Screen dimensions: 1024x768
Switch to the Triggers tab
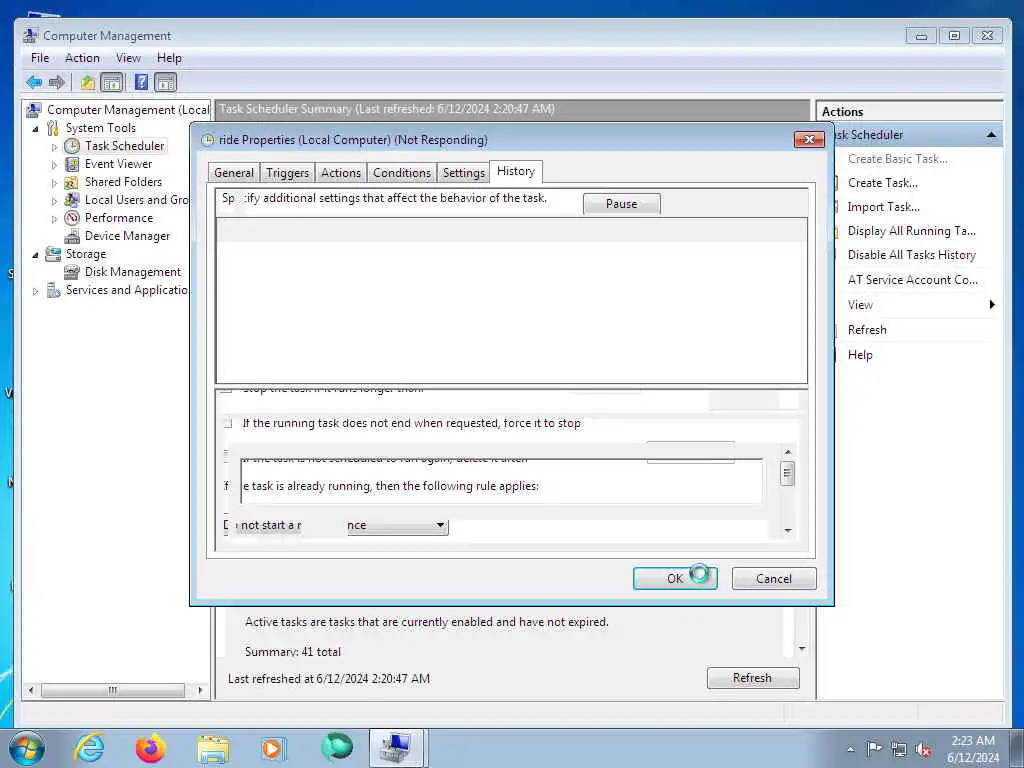pos(287,173)
